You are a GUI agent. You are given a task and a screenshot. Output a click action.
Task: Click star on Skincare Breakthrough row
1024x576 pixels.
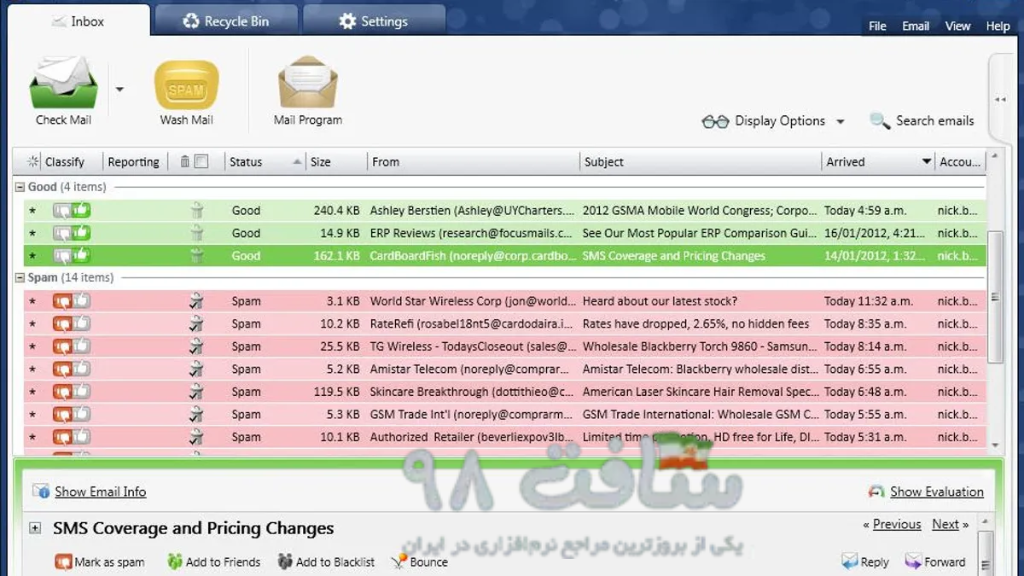pos(33,392)
